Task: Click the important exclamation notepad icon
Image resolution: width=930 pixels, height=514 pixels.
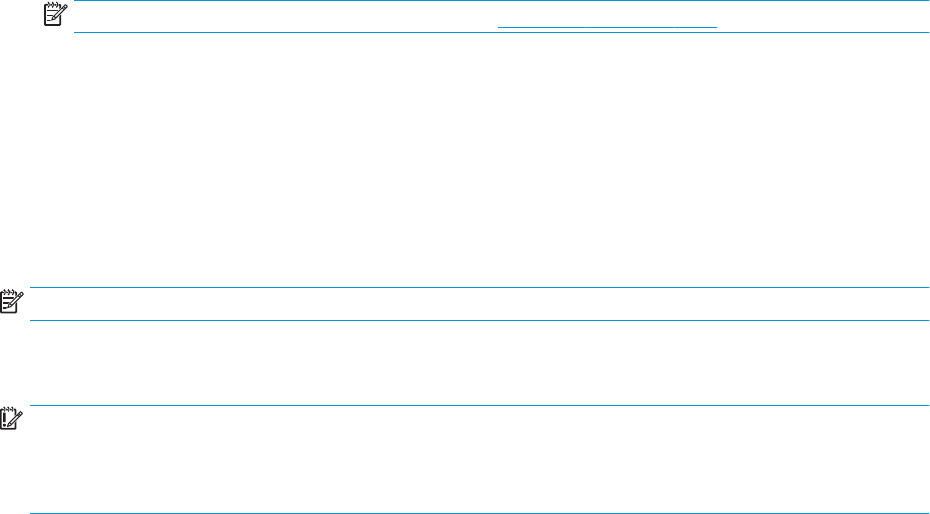Action: [x=11, y=419]
